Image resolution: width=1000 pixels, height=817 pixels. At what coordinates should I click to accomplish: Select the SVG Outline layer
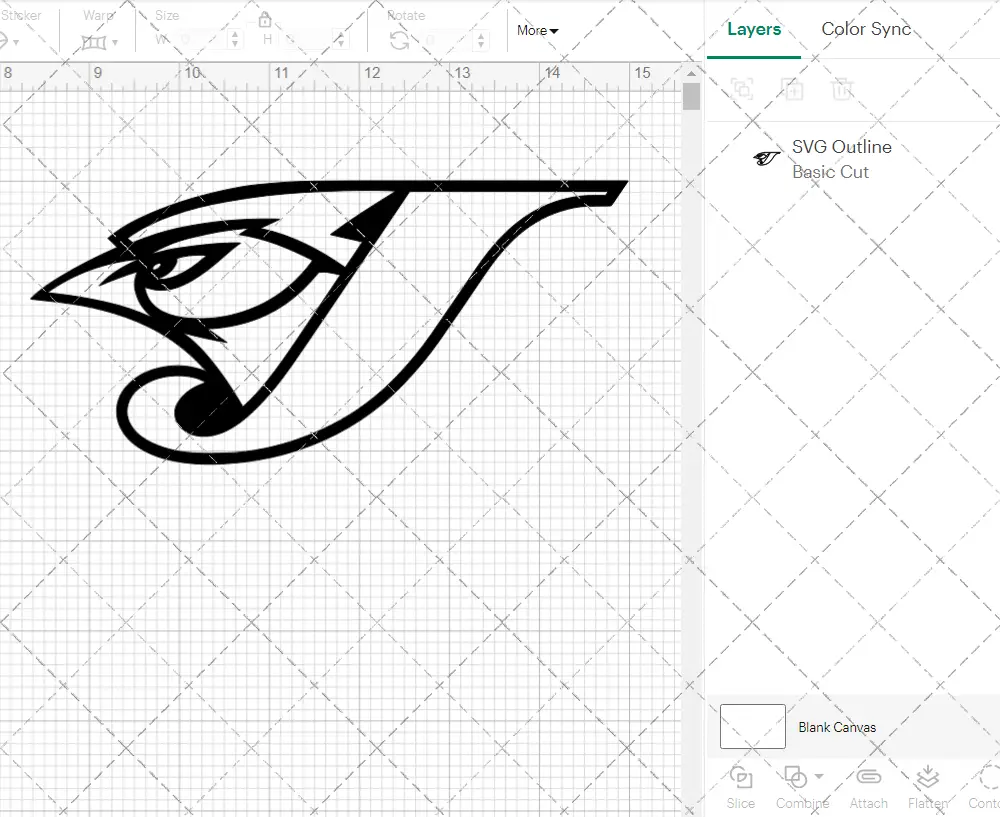tap(853, 159)
